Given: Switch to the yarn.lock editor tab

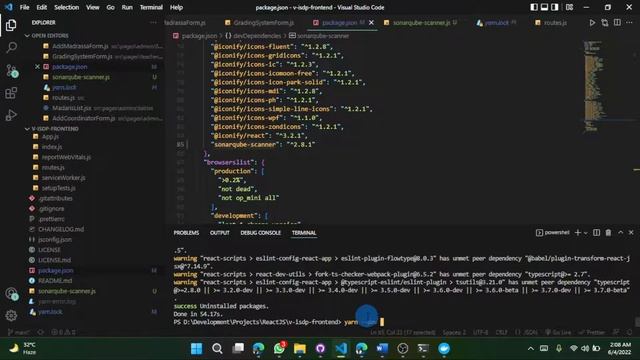Looking at the screenshot, I should click(496, 23).
